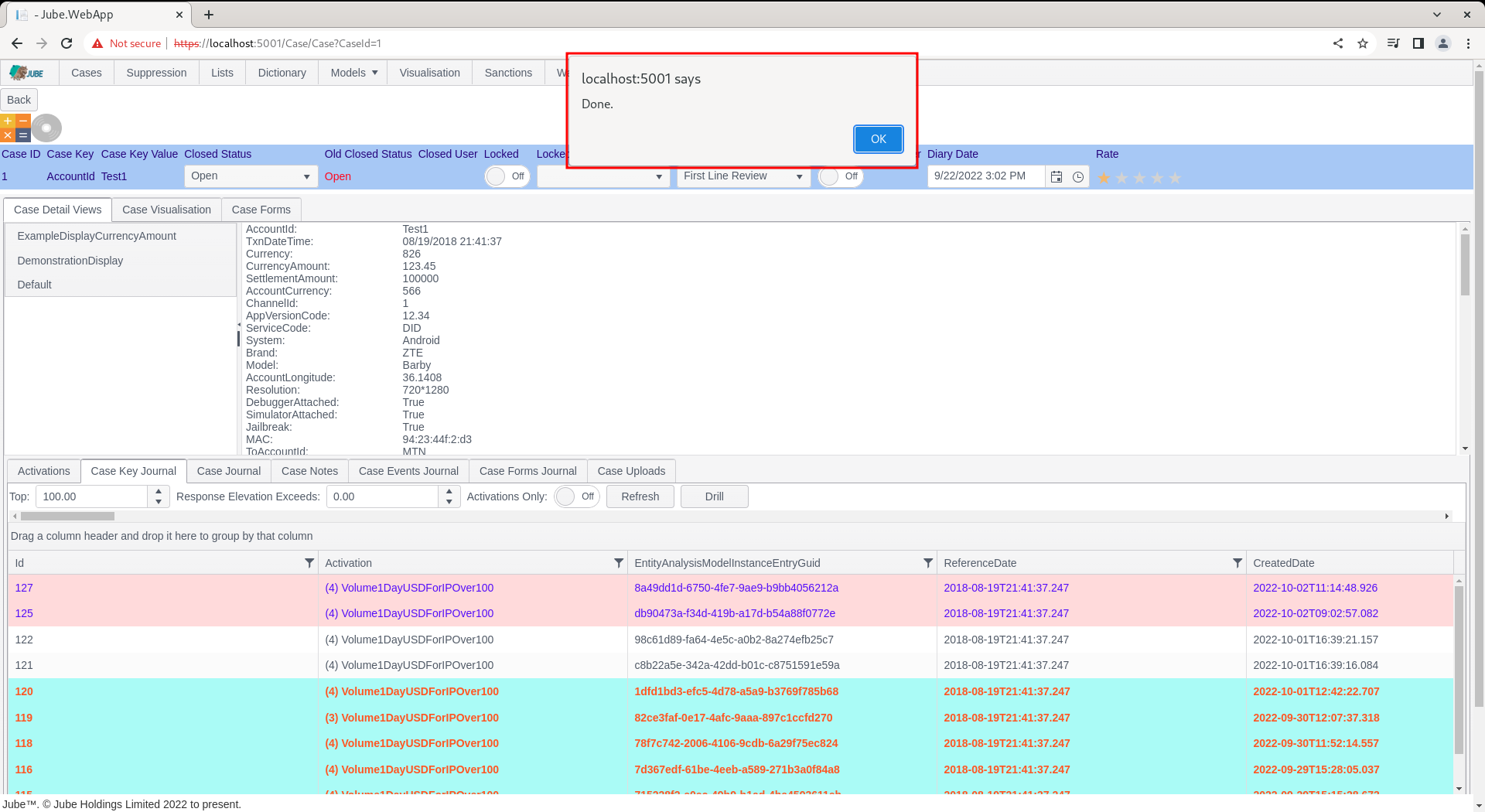The image size is (1485, 812).
Task: Reload the page using browser refresh
Action: coord(67,43)
